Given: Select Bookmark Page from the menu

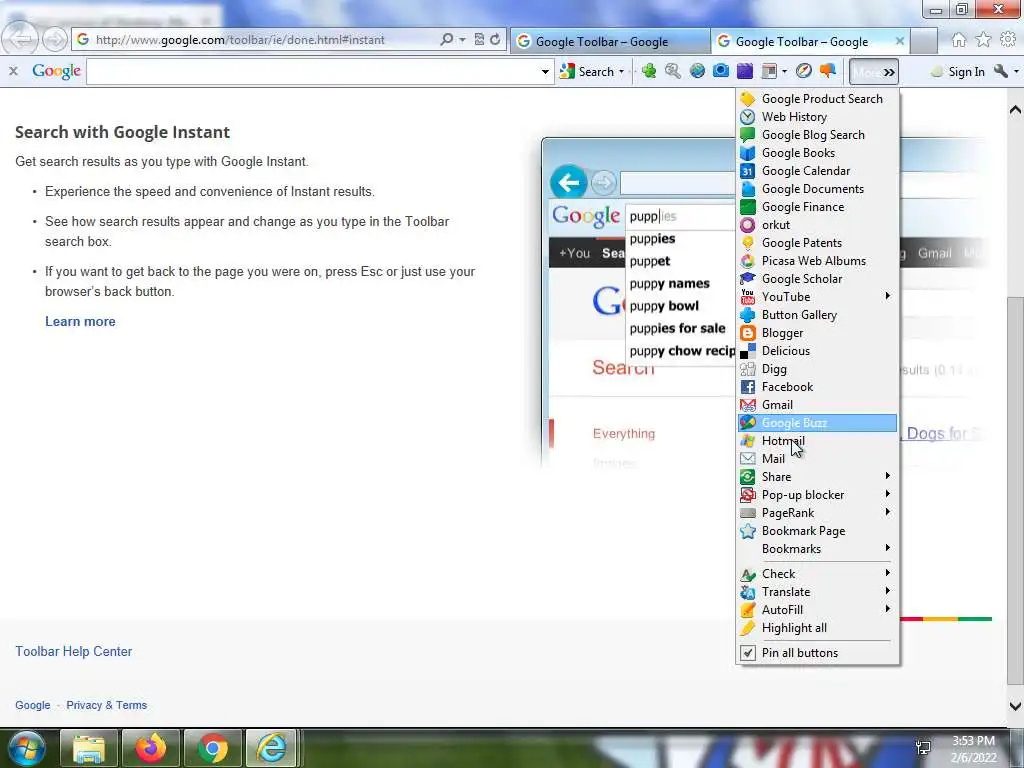Looking at the screenshot, I should point(817,531).
